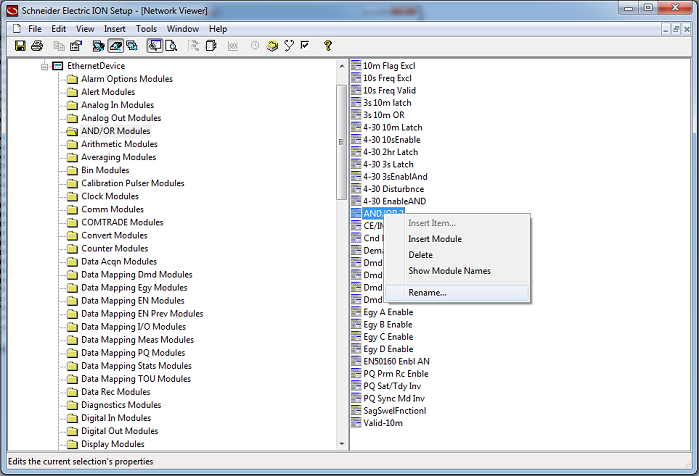
Task: Click the page with magnifier preview icon
Action: 171,45
